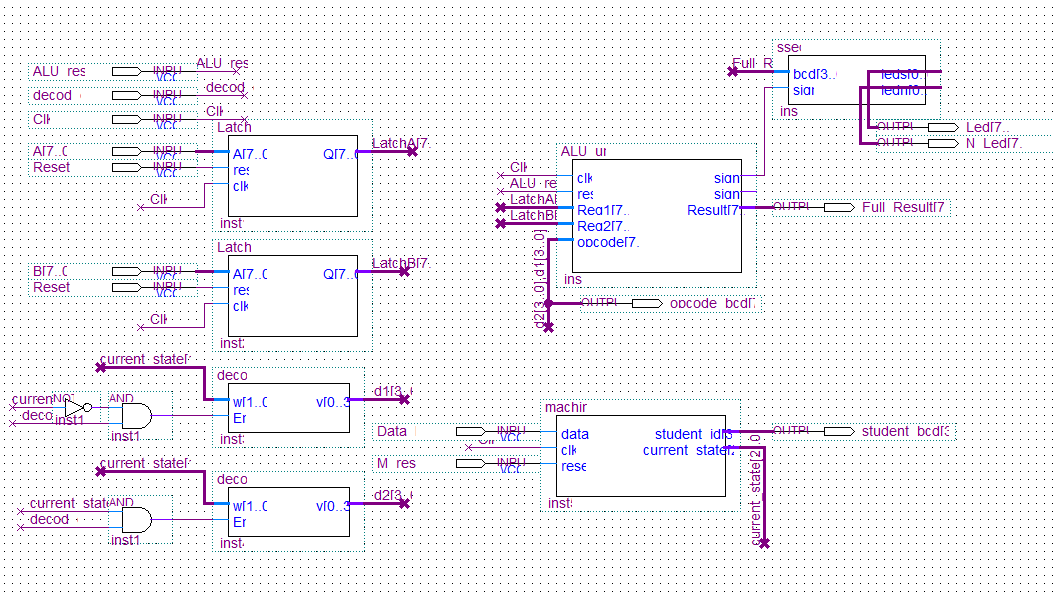The height and width of the screenshot is (601, 1057).
Task: Select the Full_Result output pin symbol
Action: pos(839,208)
